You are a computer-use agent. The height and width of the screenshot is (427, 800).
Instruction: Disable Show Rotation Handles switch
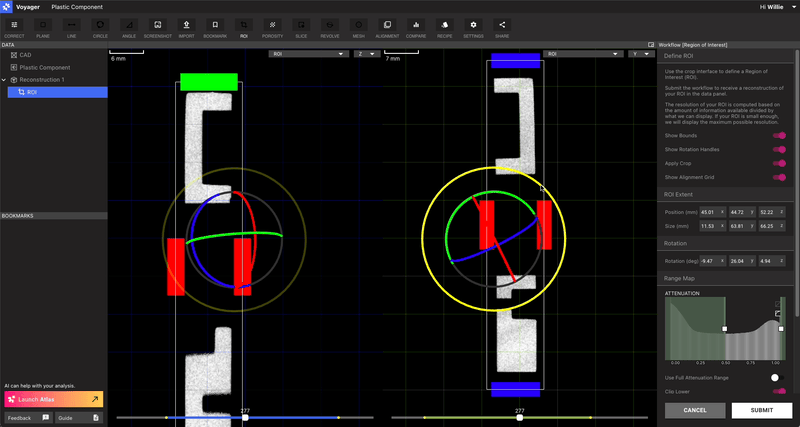[779, 149]
